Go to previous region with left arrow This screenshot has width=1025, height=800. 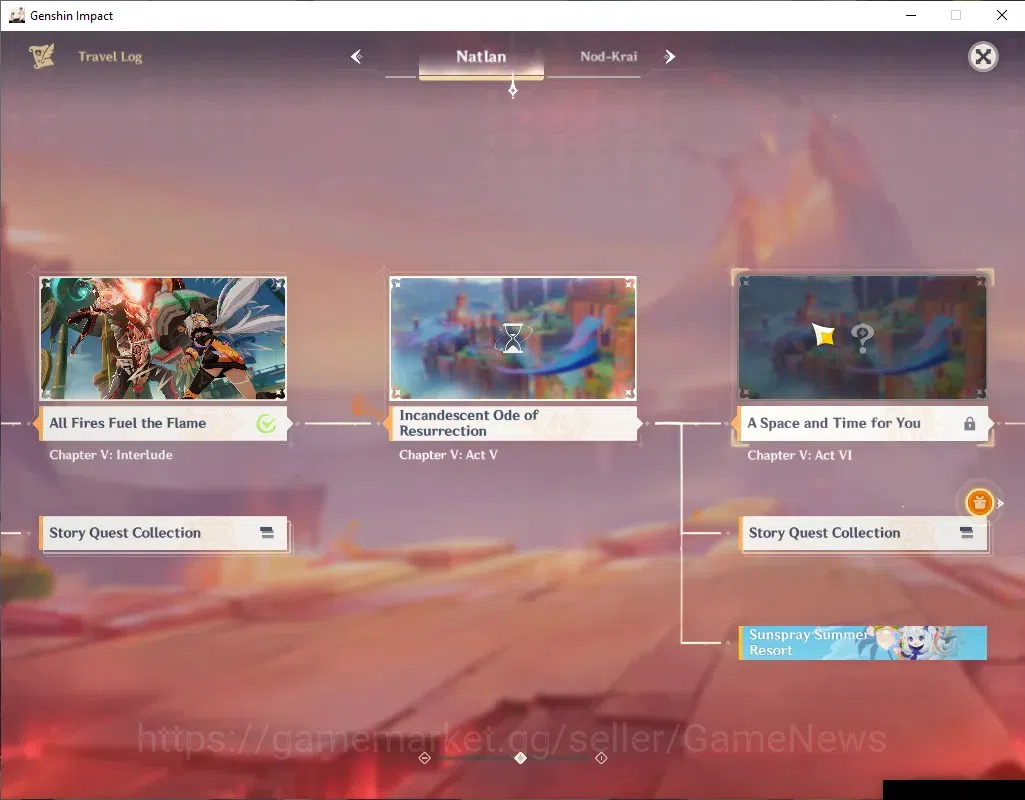point(356,57)
